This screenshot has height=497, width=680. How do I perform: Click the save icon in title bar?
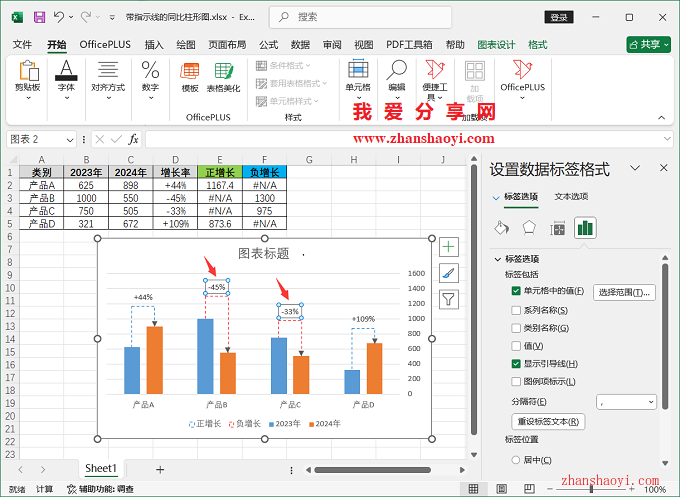click(x=39, y=17)
